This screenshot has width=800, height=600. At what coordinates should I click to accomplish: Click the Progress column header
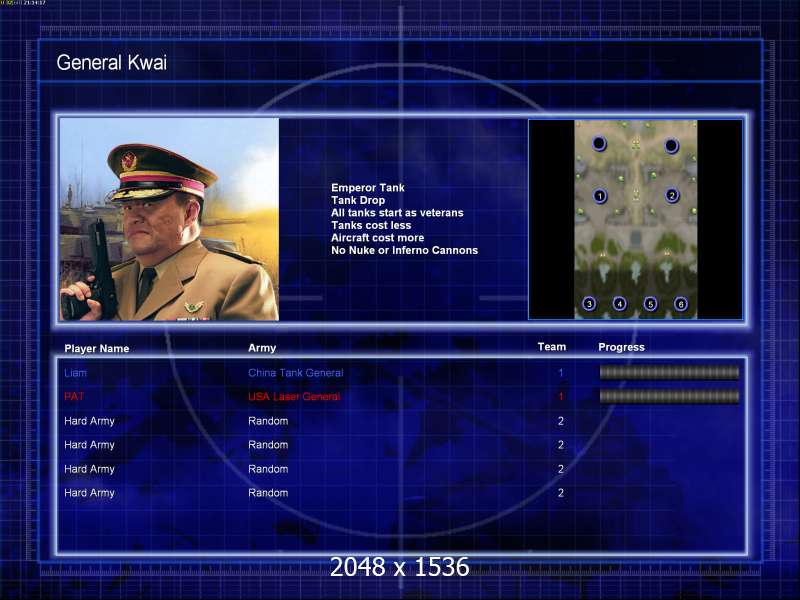(621, 347)
